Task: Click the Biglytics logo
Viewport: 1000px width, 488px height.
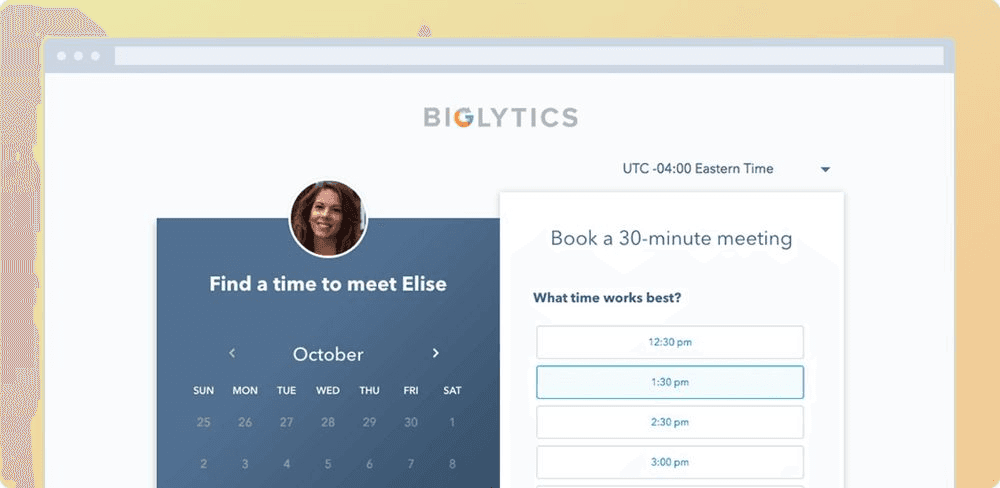Action: coord(500,118)
